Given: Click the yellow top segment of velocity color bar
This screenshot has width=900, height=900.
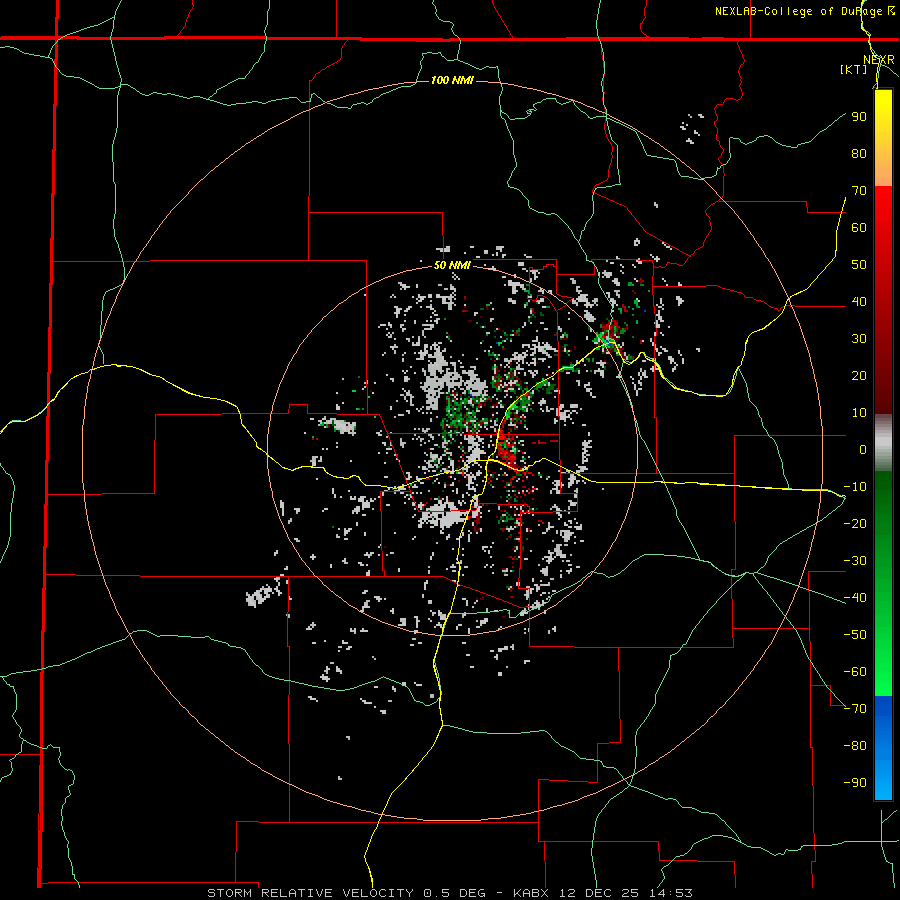Looking at the screenshot, I should pyautogui.click(x=883, y=138).
